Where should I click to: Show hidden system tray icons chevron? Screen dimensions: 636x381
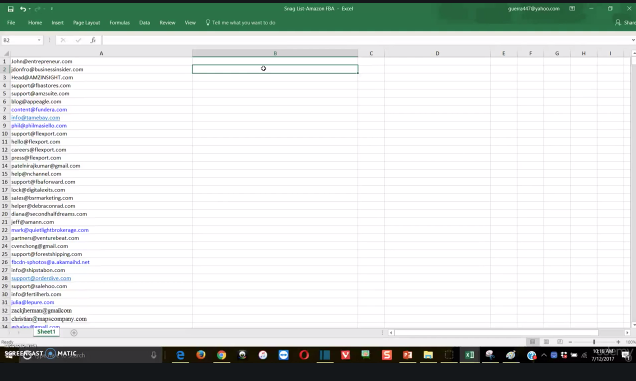pos(544,355)
